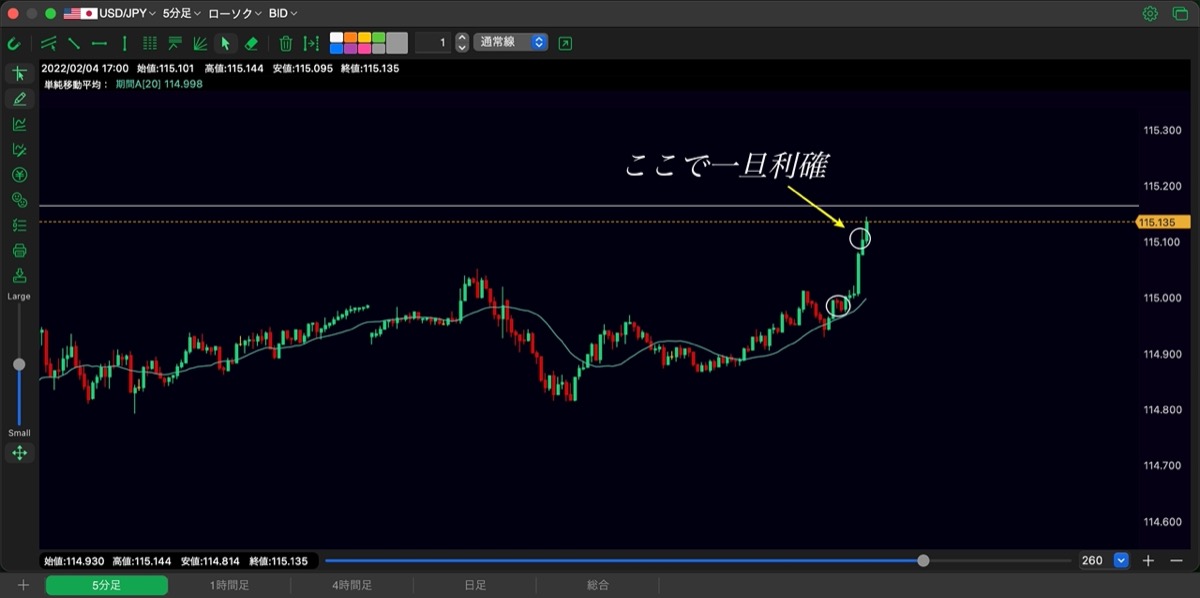Click the trash delete icon
This screenshot has height=598, width=1200.
286,43
